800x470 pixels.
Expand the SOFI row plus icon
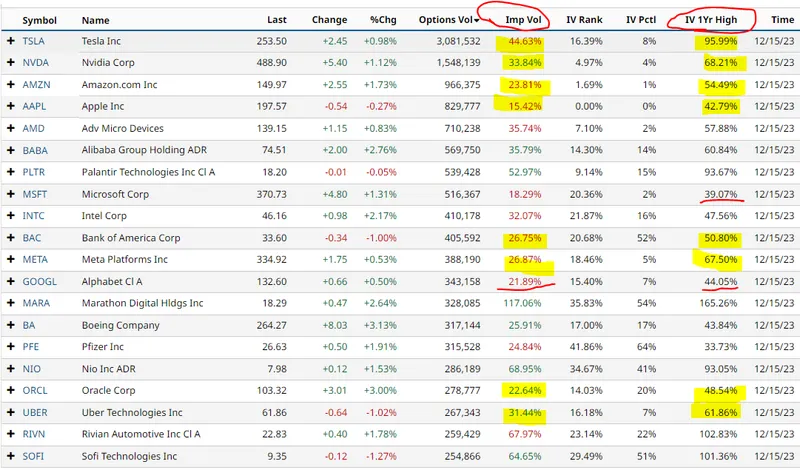click(11, 456)
